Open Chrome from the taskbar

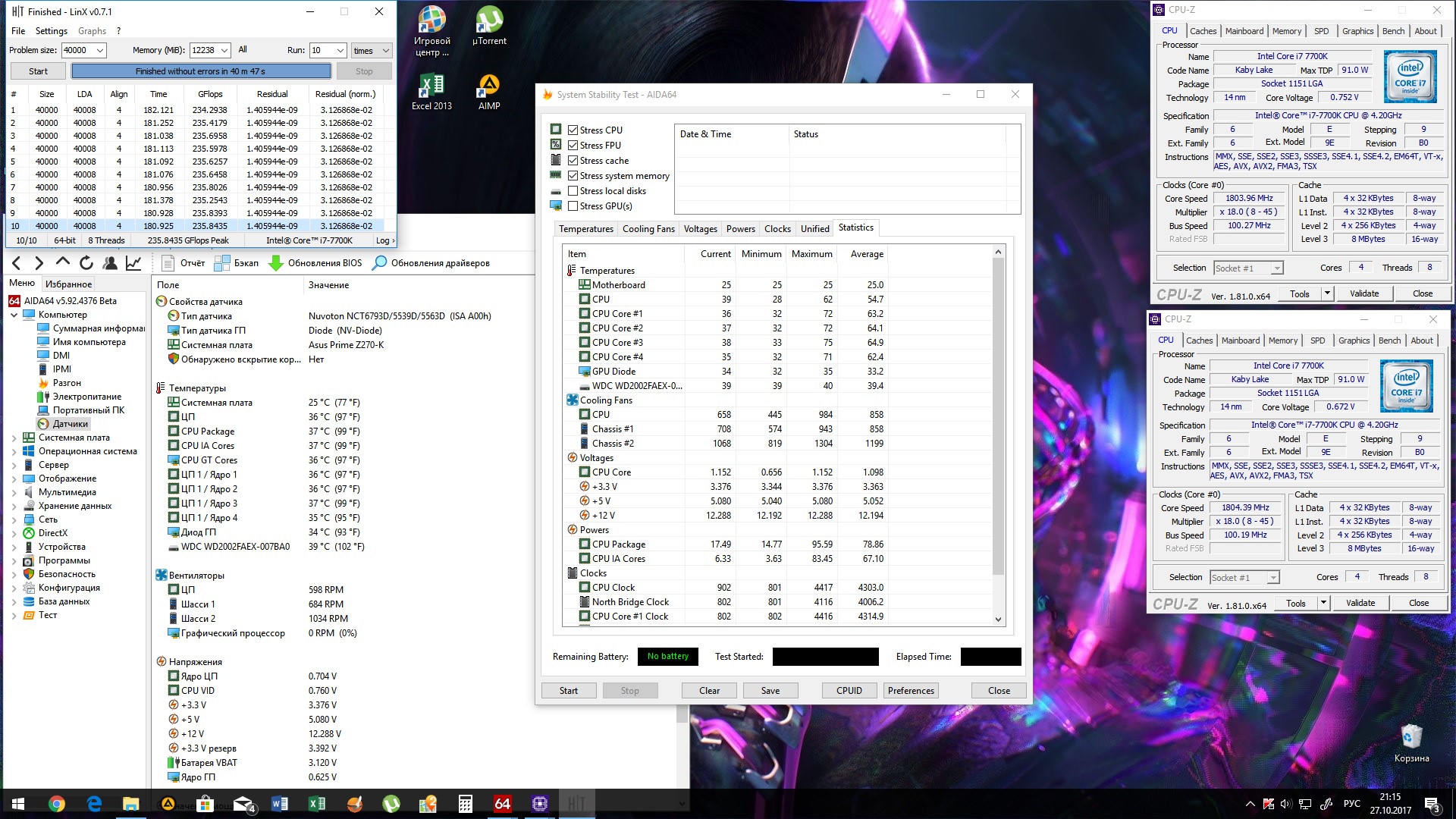coord(57,804)
